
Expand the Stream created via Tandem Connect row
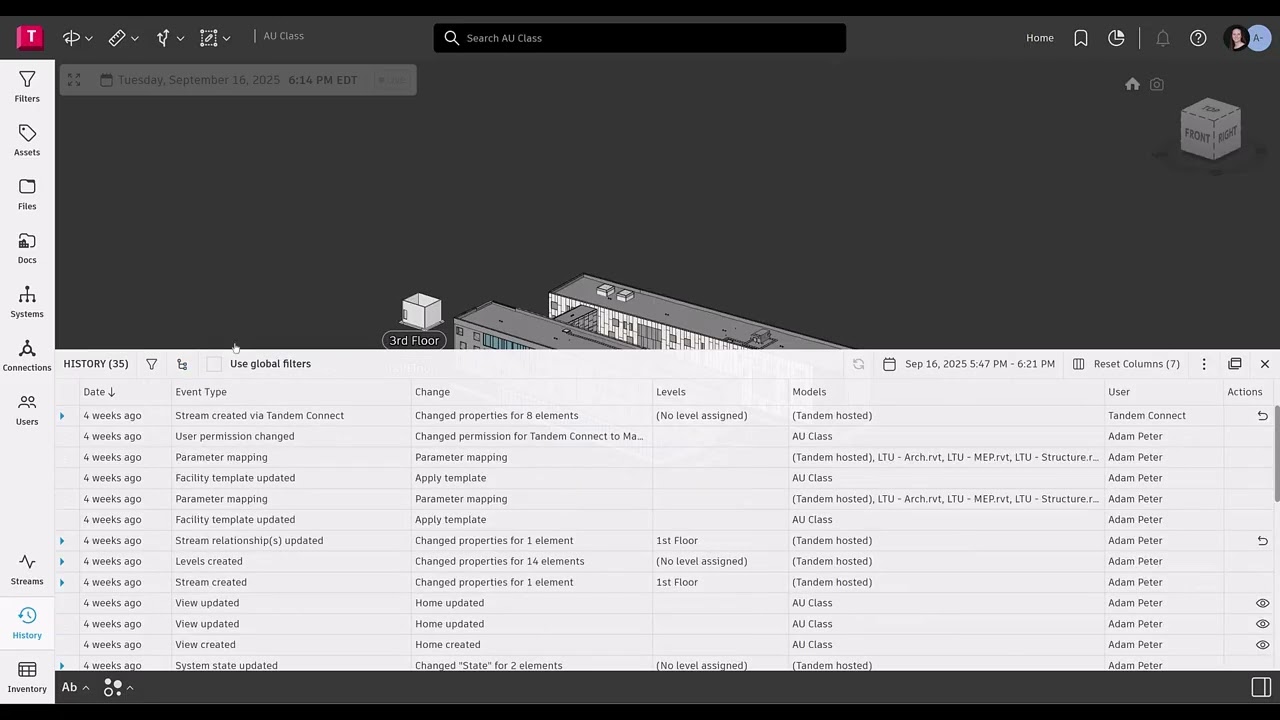pyautogui.click(x=62, y=416)
